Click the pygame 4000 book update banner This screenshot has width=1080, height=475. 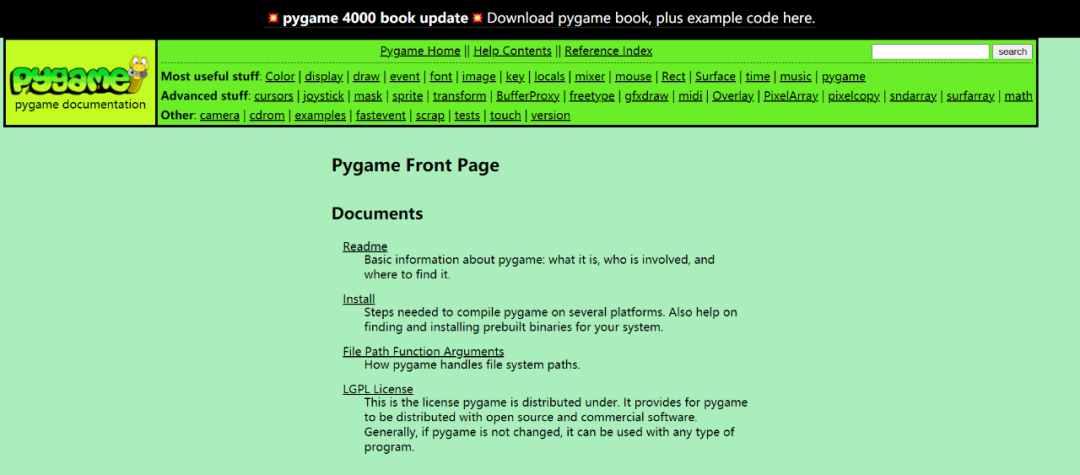click(x=375, y=19)
